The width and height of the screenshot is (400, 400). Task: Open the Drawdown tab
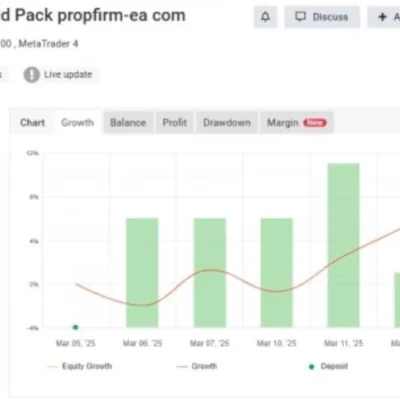pos(227,123)
